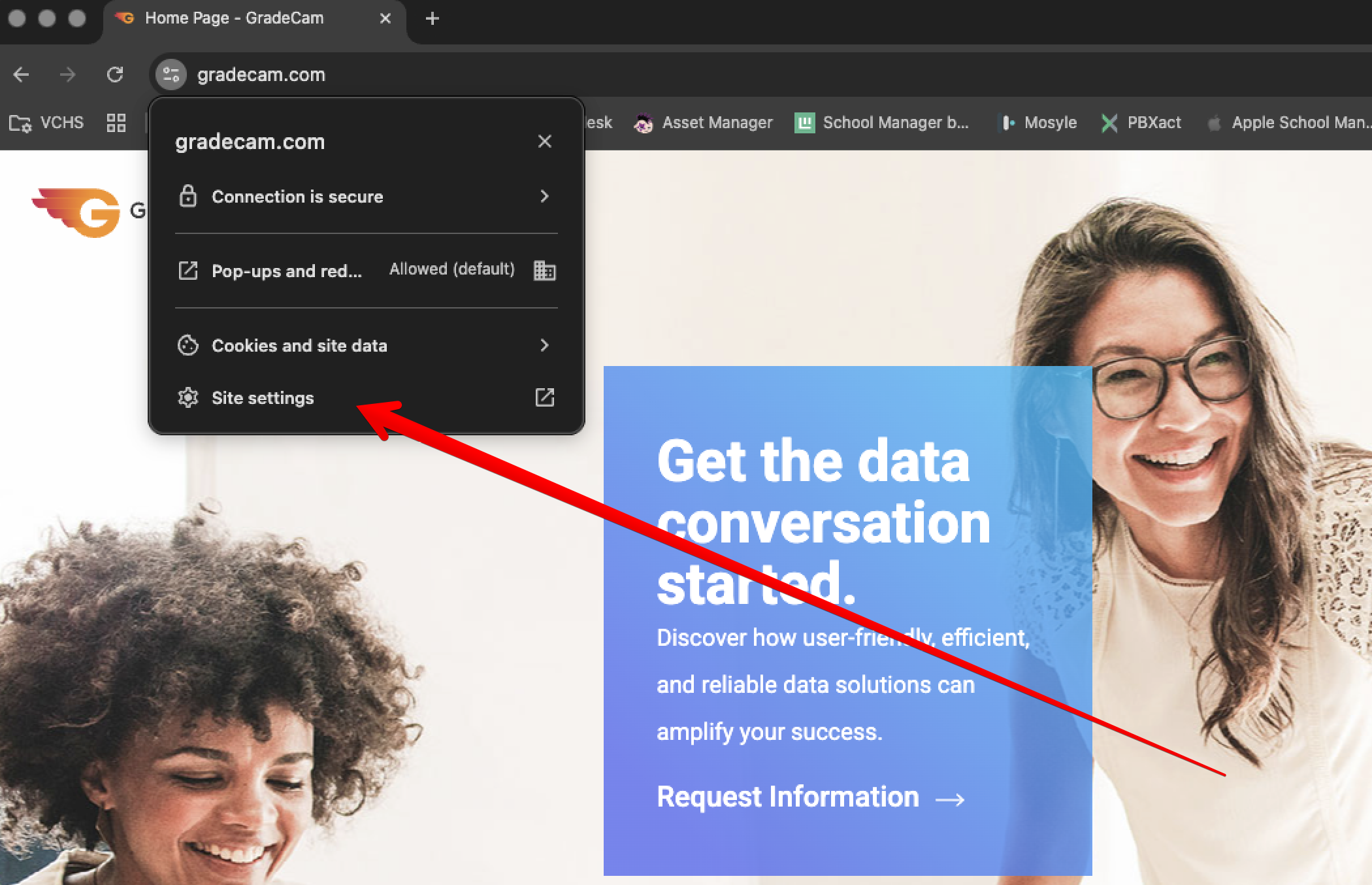Open the Asset Manager bookmark
The image size is (1372, 885).
(x=703, y=123)
